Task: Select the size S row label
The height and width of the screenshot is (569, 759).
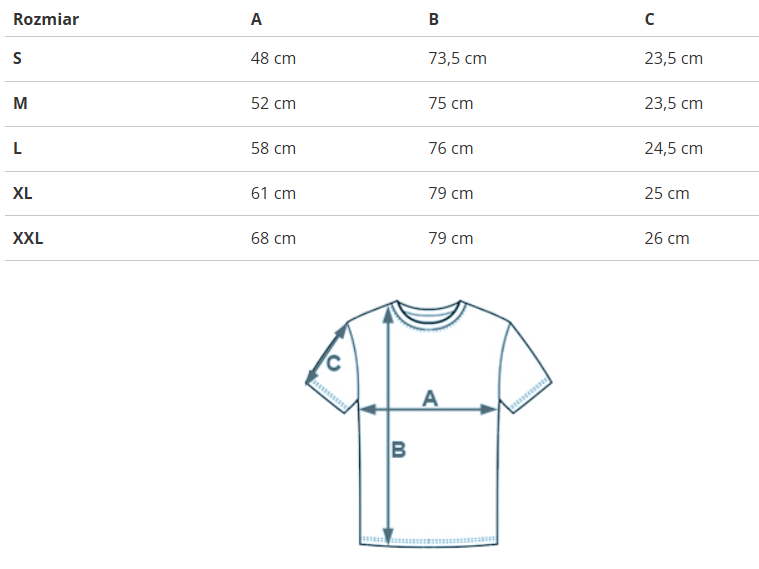Action: [17, 58]
